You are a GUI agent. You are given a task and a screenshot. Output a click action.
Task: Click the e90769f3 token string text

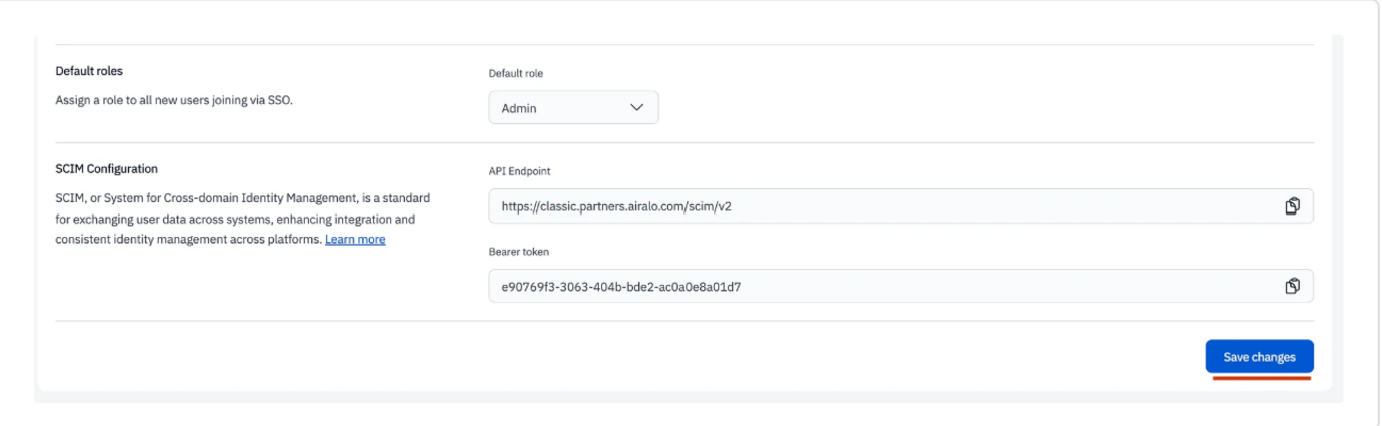coord(621,287)
